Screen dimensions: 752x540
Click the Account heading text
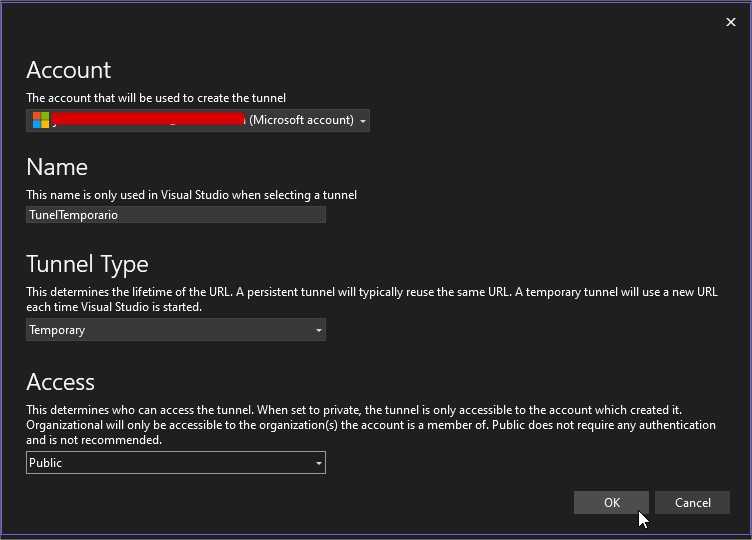pos(69,70)
